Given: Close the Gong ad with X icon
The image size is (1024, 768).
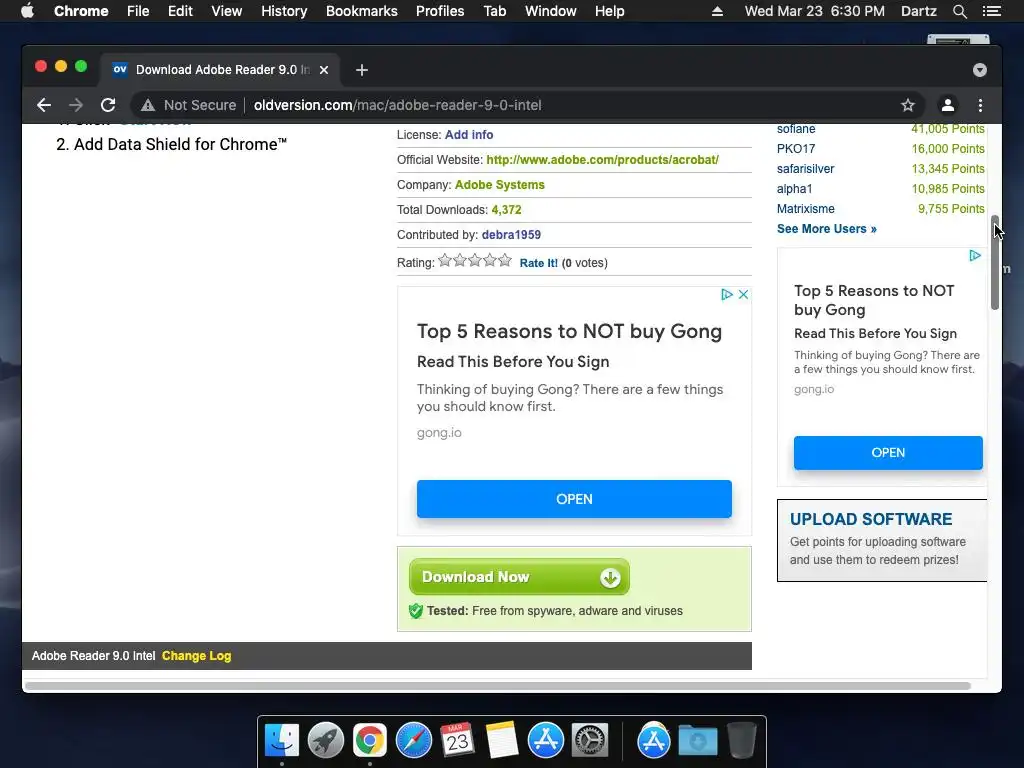Looking at the screenshot, I should point(743,295).
